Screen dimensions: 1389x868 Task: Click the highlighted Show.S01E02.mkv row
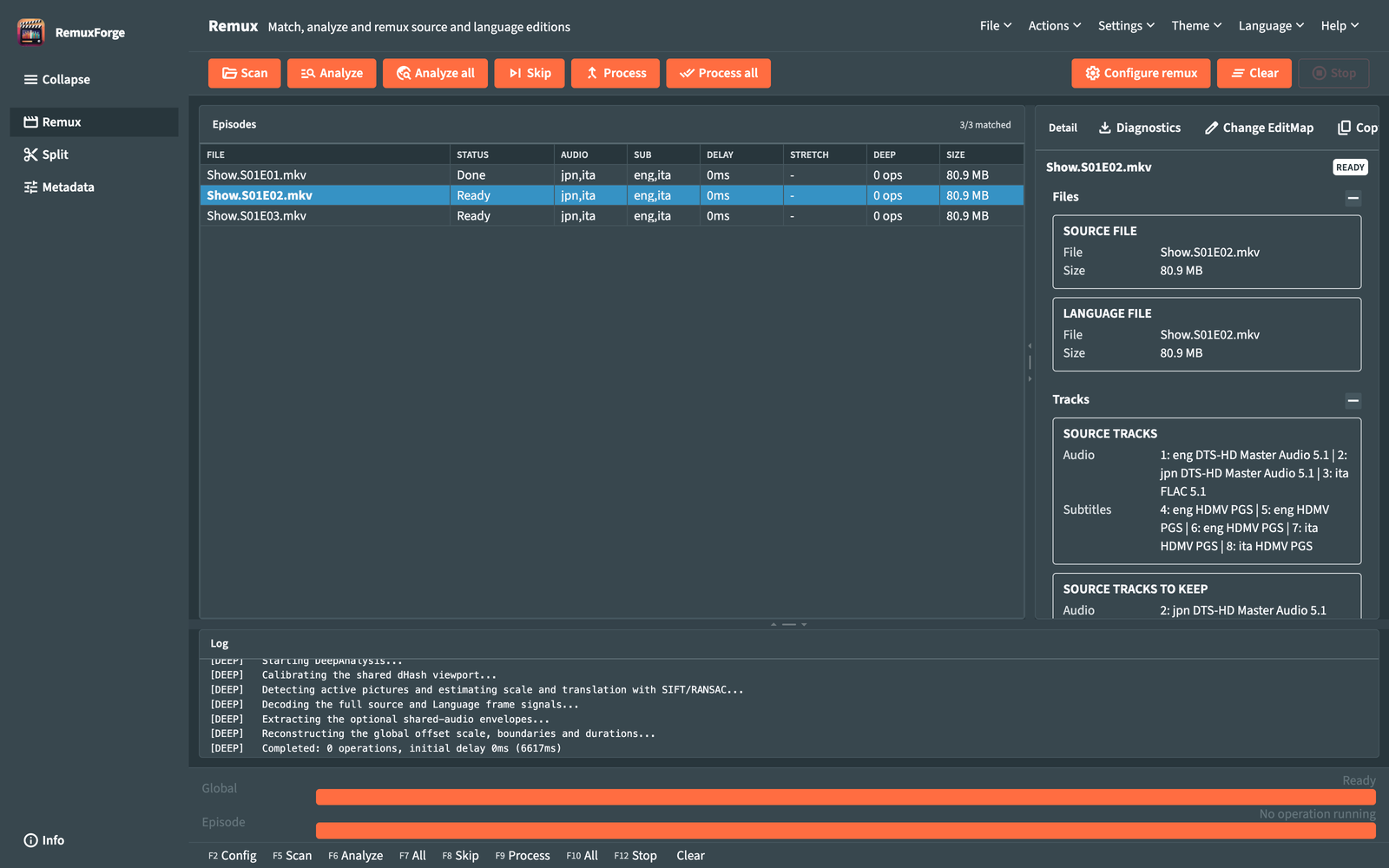tap(612, 195)
